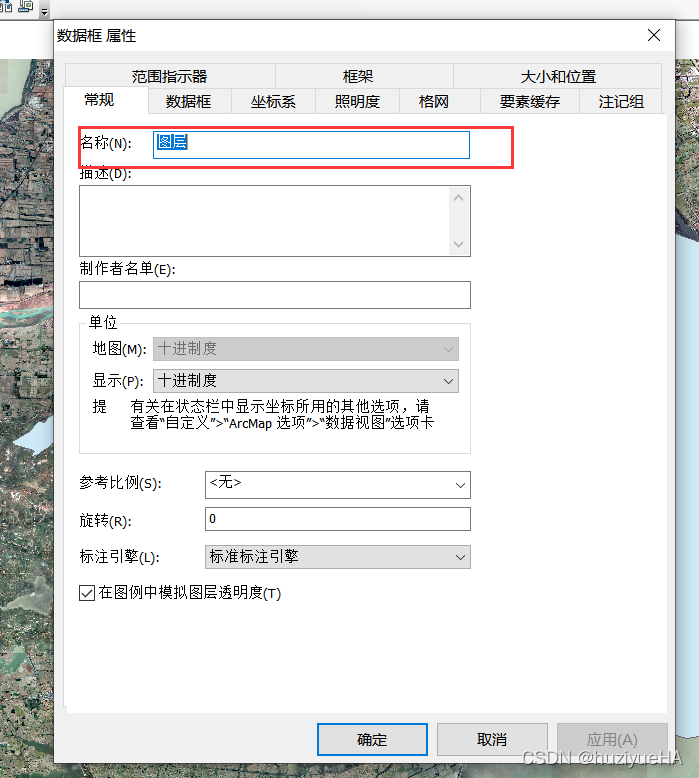Click the 确定 button
The width and height of the screenshot is (699, 778).
click(372, 739)
